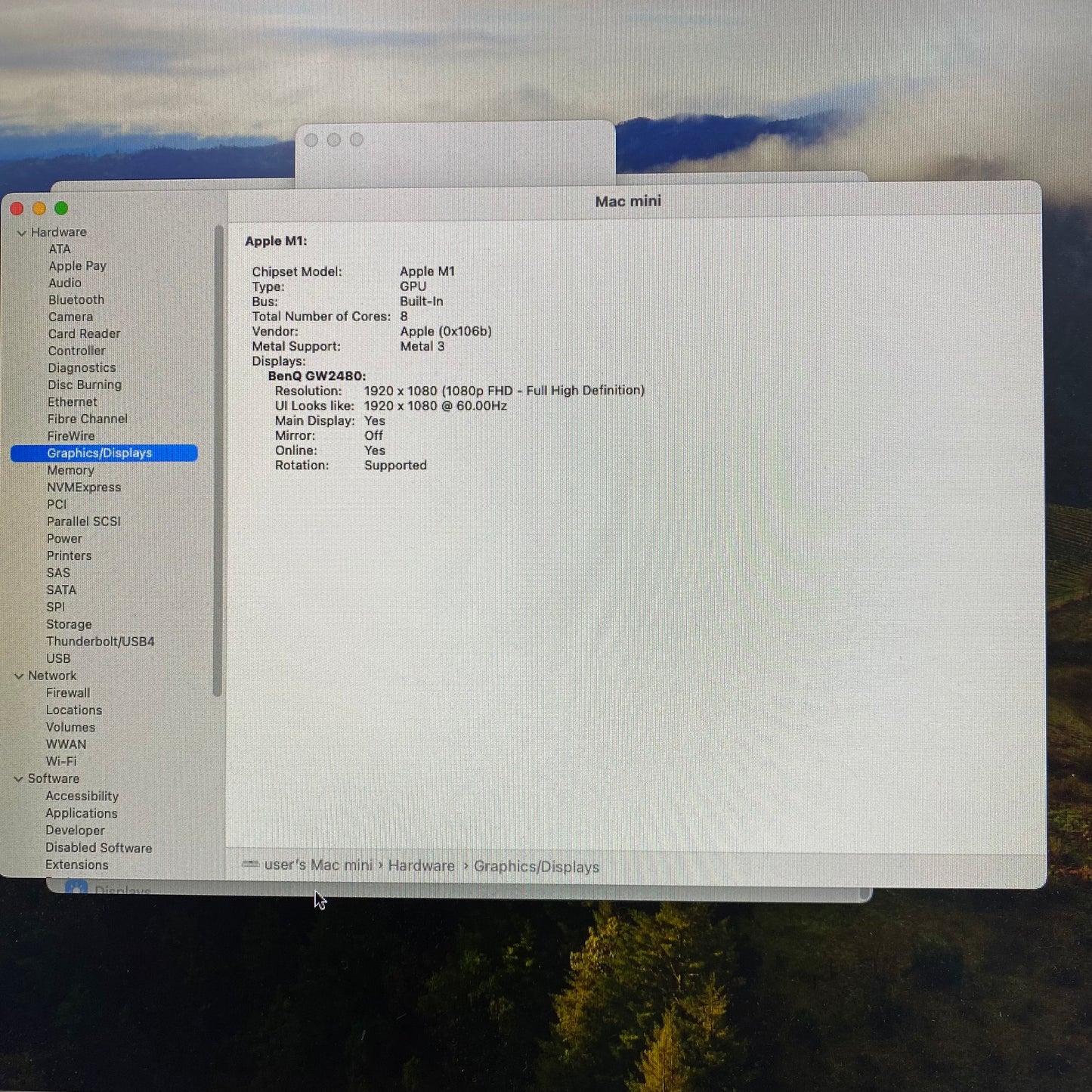Select Printers in the sidebar
Image resolution: width=1092 pixels, height=1092 pixels.
69,556
